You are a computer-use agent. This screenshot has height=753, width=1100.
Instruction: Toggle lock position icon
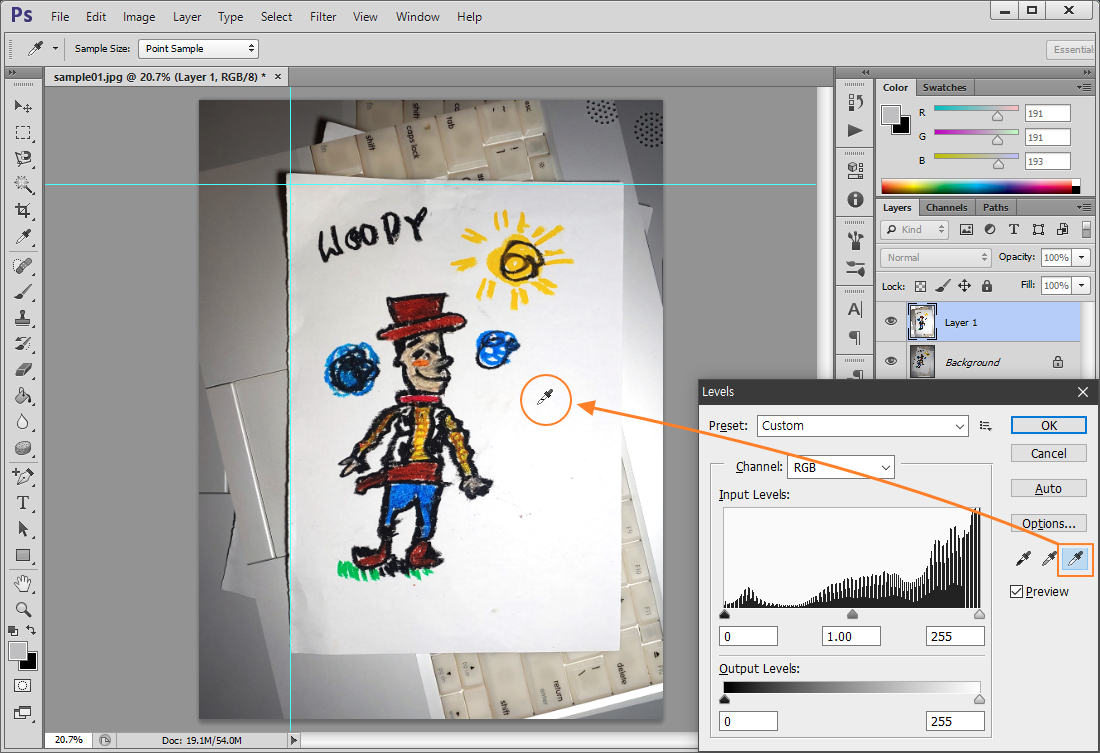pos(965,286)
